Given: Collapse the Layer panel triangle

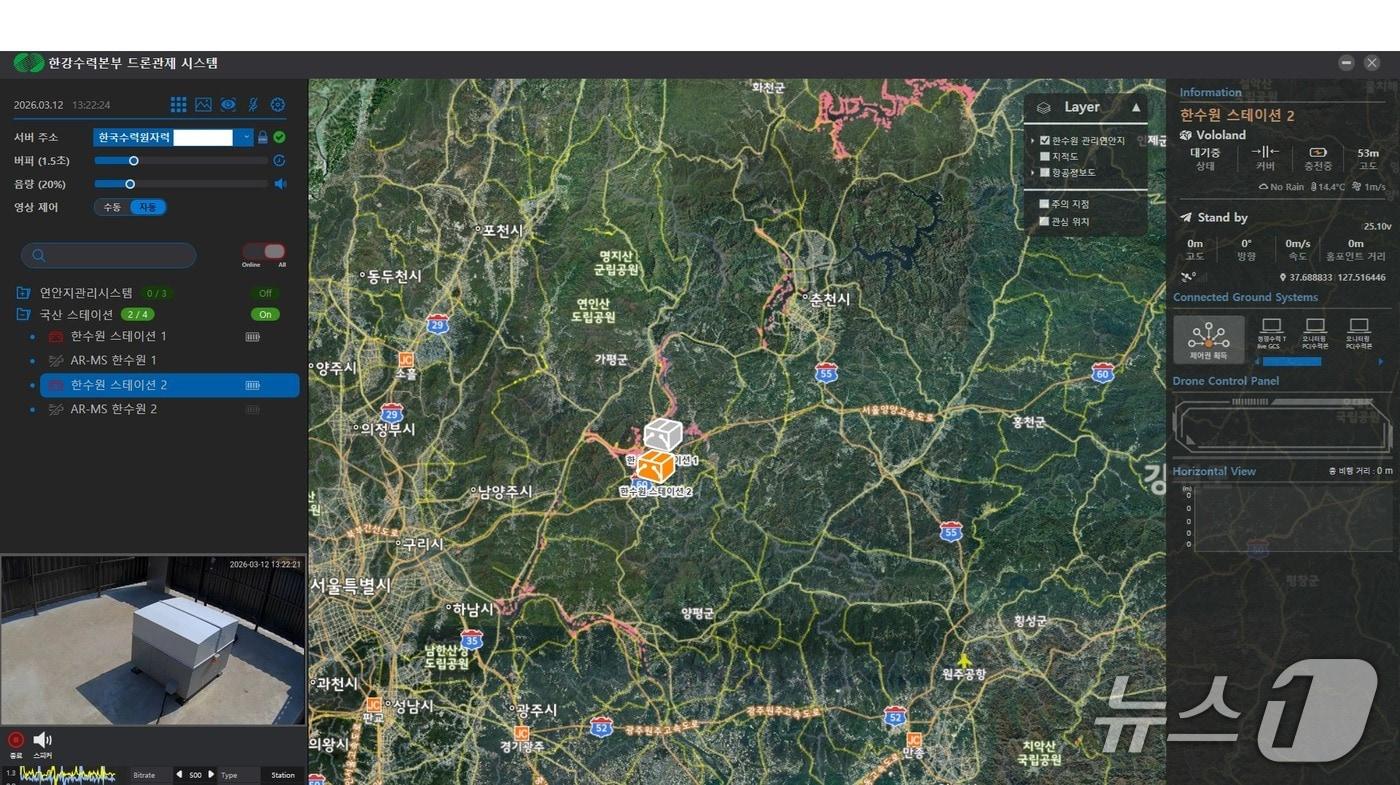Looking at the screenshot, I should click(x=1136, y=107).
